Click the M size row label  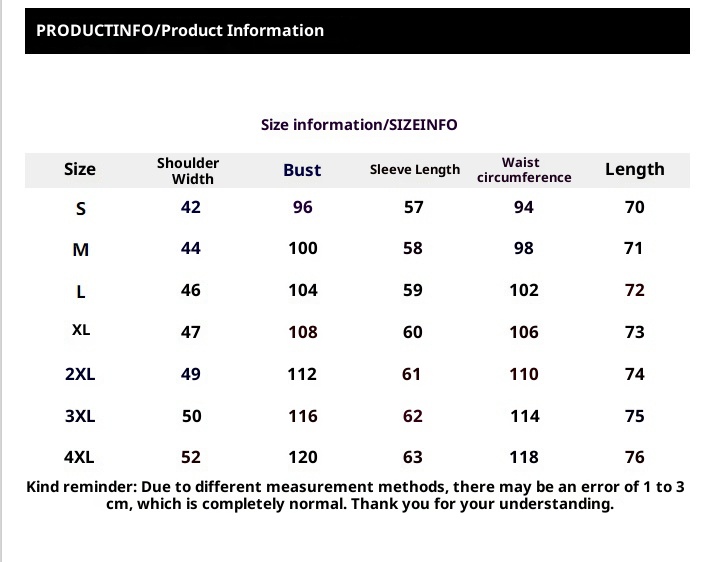[81, 249]
